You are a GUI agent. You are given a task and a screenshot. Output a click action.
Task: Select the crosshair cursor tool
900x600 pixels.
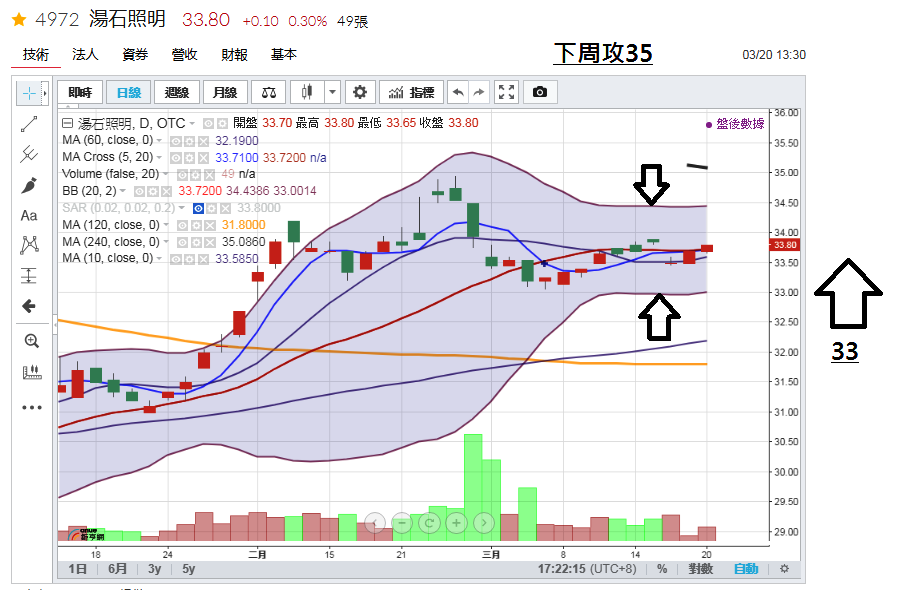pyautogui.click(x=29, y=93)
